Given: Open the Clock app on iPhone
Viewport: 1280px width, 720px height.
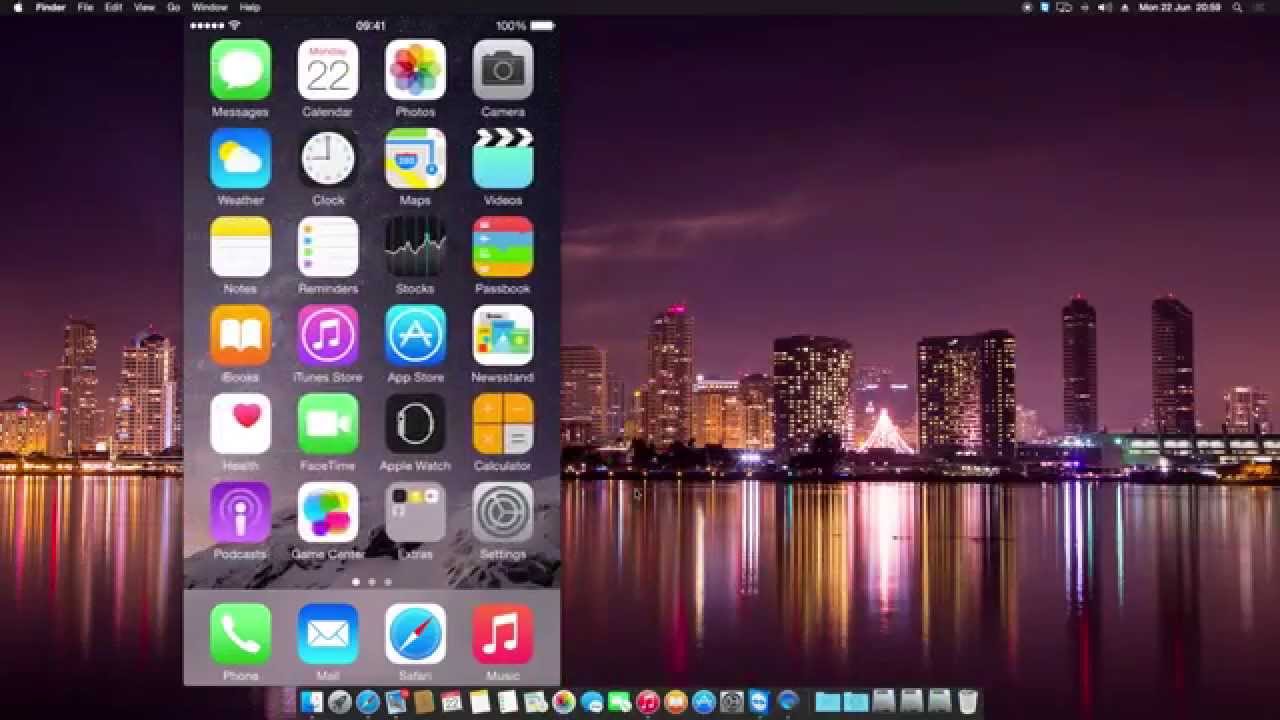Looking at the screenshot, I should (x=328, y=158).
